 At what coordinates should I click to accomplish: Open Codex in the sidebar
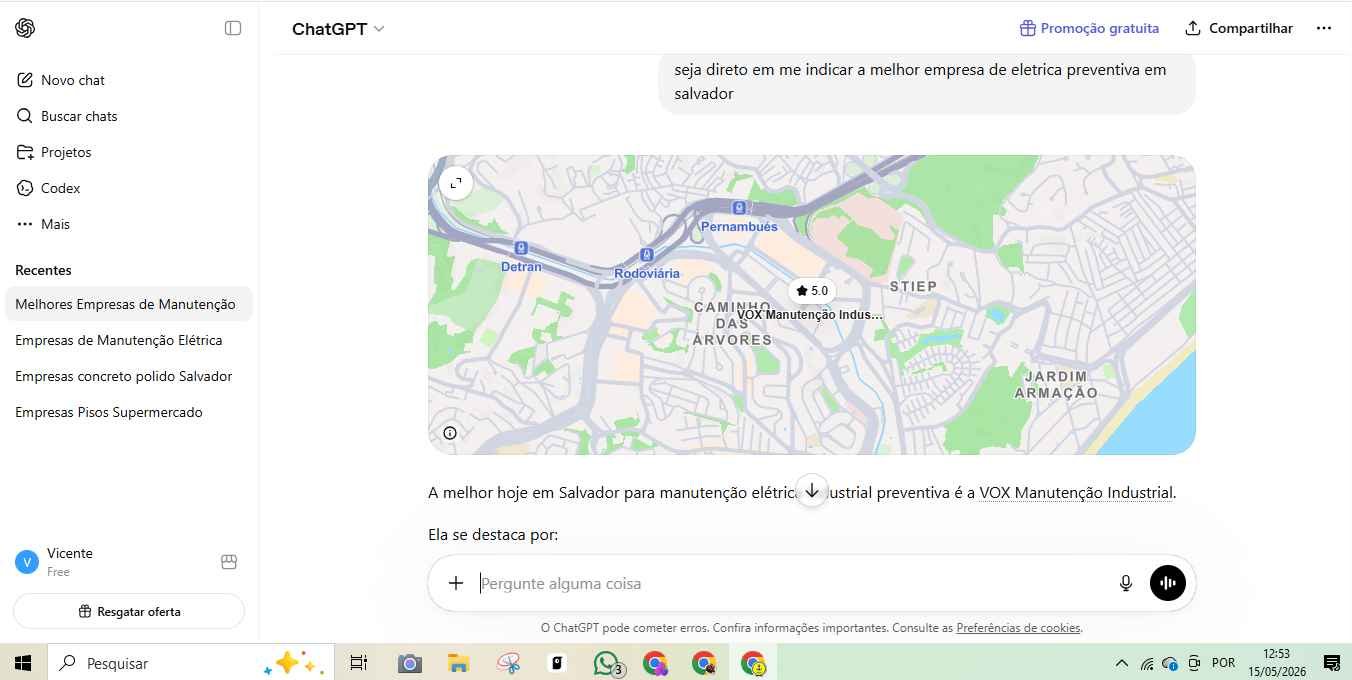click(129, 188)
